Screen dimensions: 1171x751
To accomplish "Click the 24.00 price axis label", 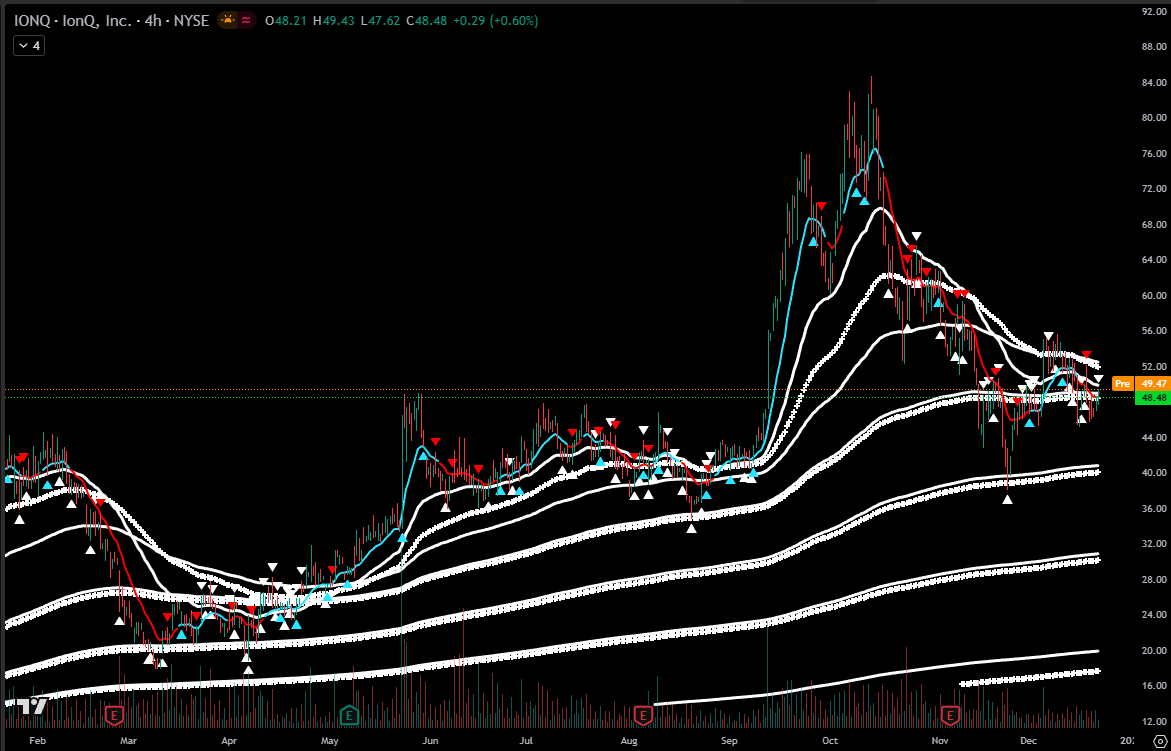I will (x=1152, y=614).
